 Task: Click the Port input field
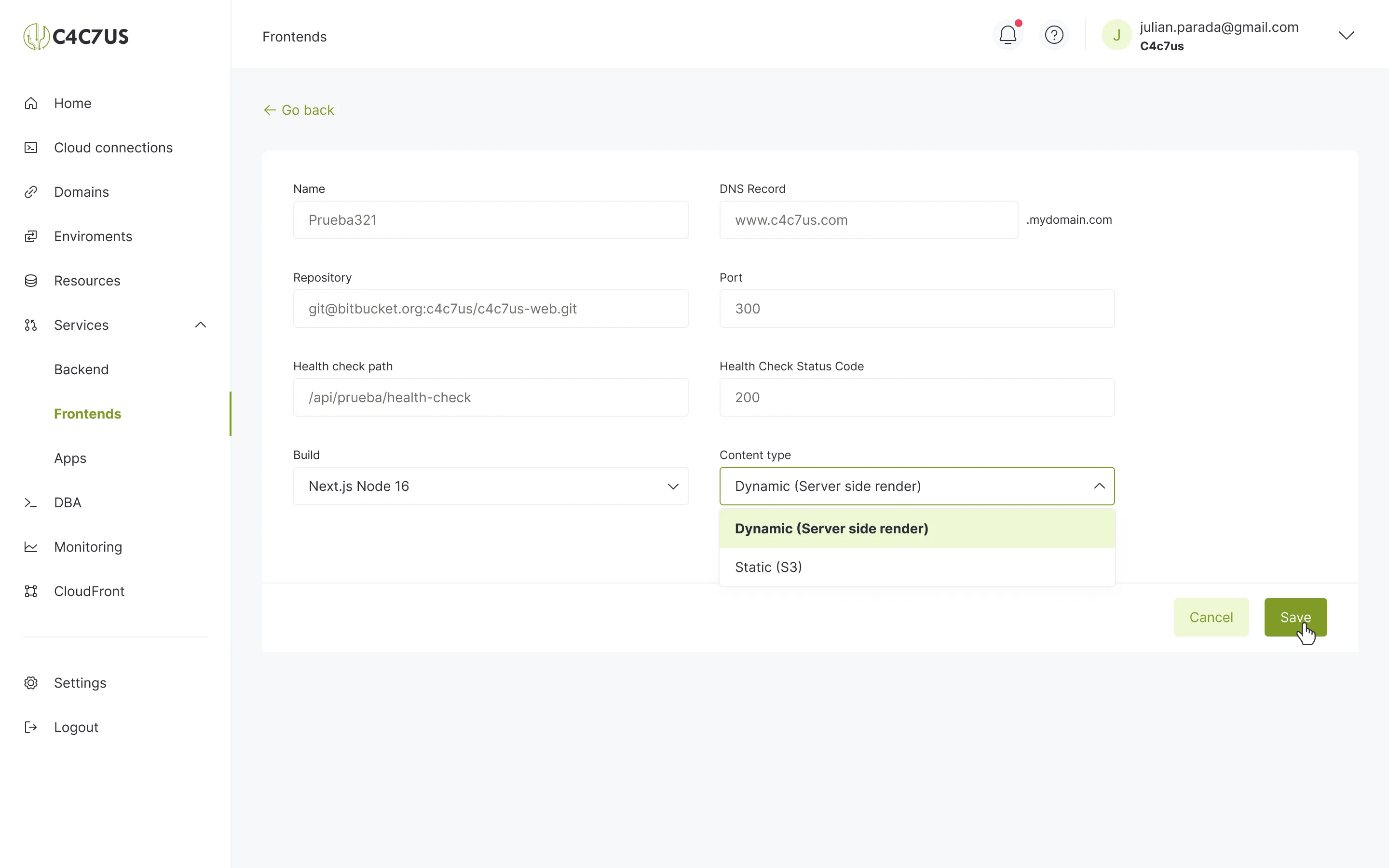point(917,309)
